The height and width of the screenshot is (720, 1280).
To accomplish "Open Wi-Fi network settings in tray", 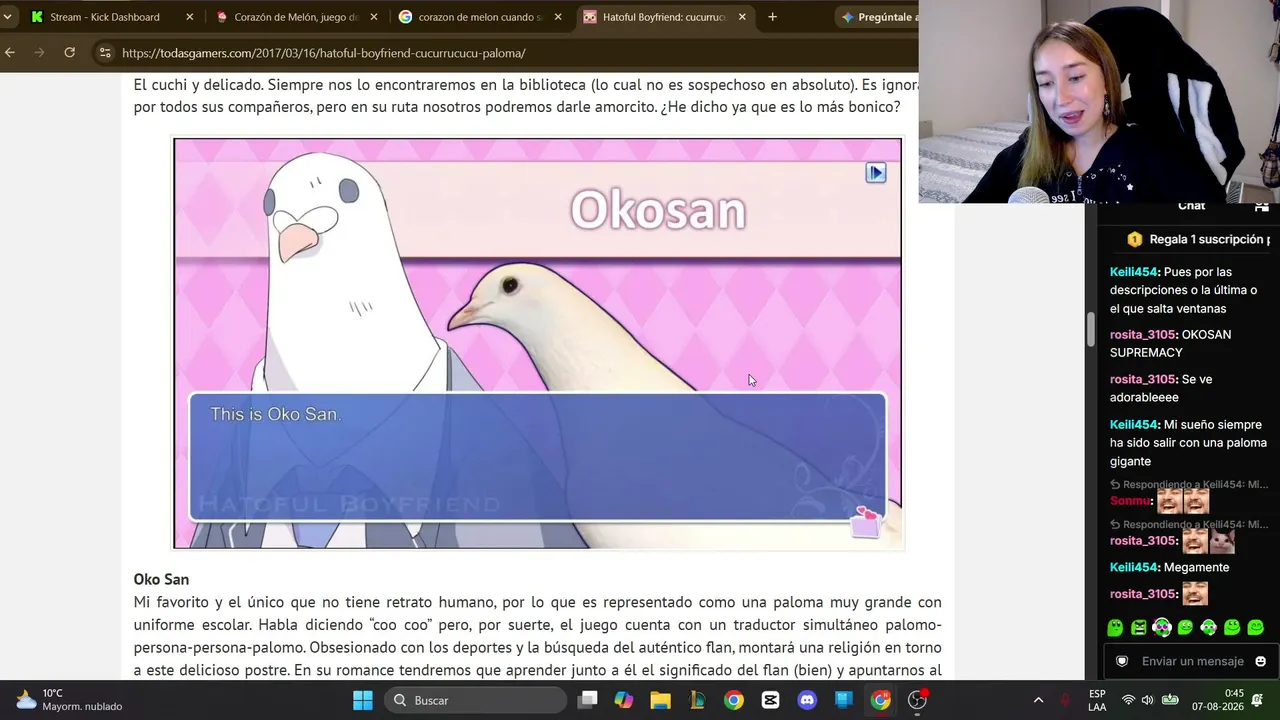I will click(x=1128, y=700).
